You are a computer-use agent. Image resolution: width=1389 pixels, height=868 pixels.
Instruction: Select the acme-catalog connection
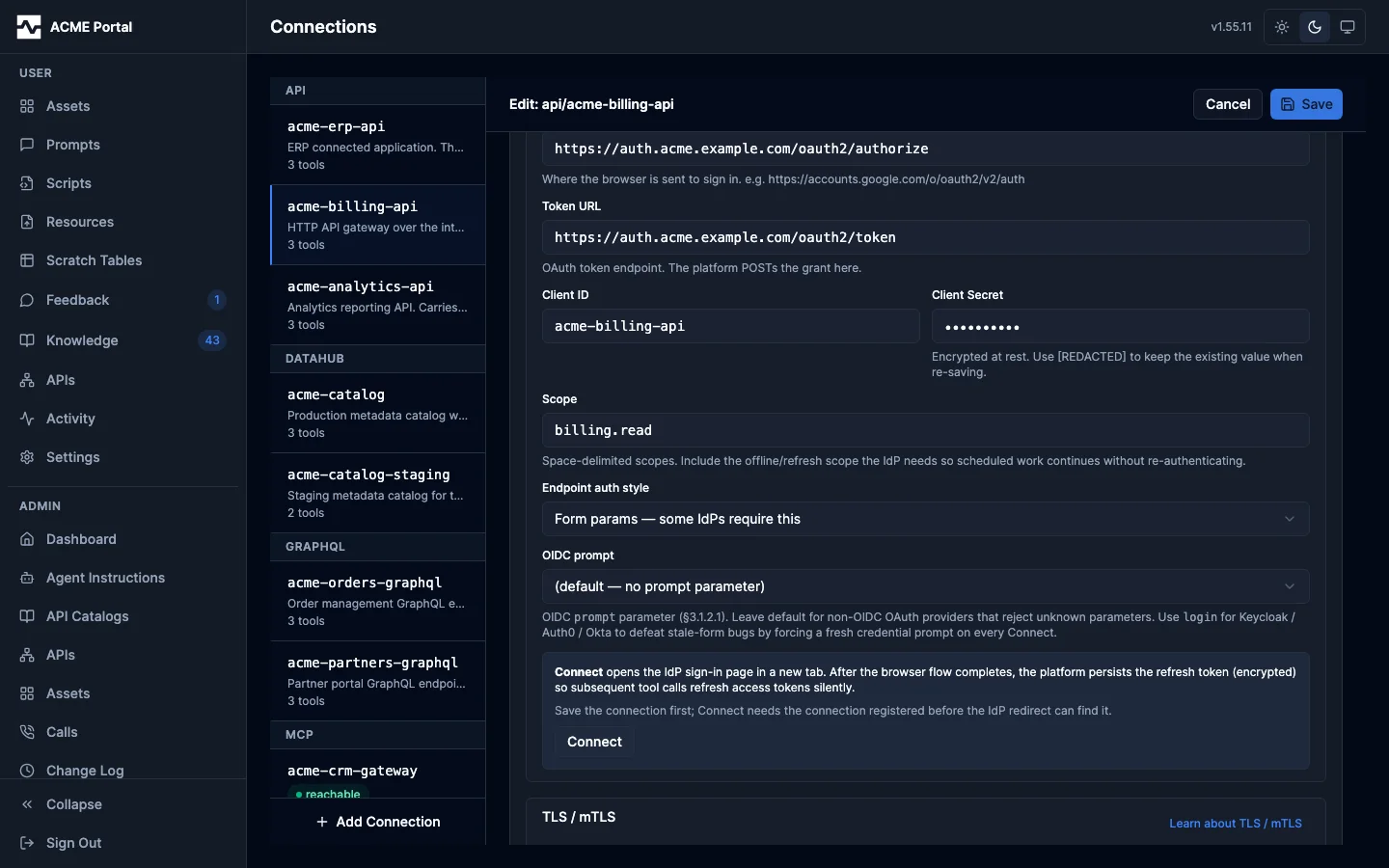(378, 413)
